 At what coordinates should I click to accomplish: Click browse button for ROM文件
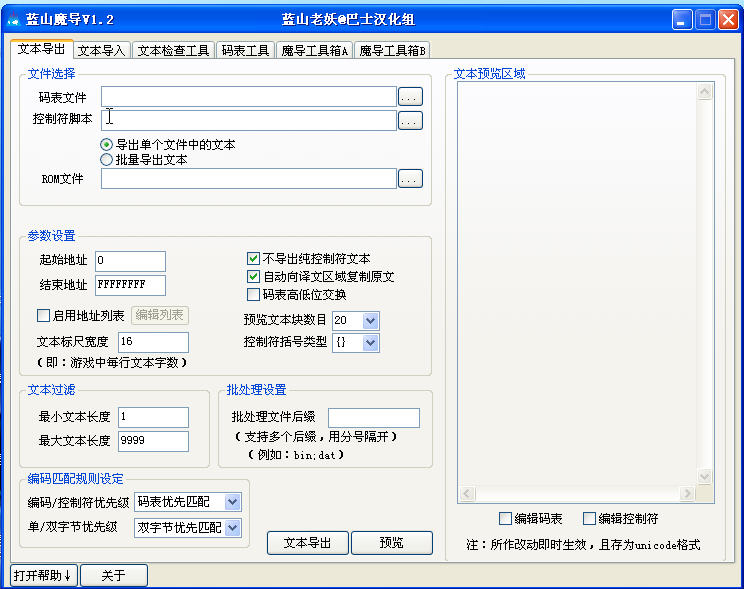(410, 179)
